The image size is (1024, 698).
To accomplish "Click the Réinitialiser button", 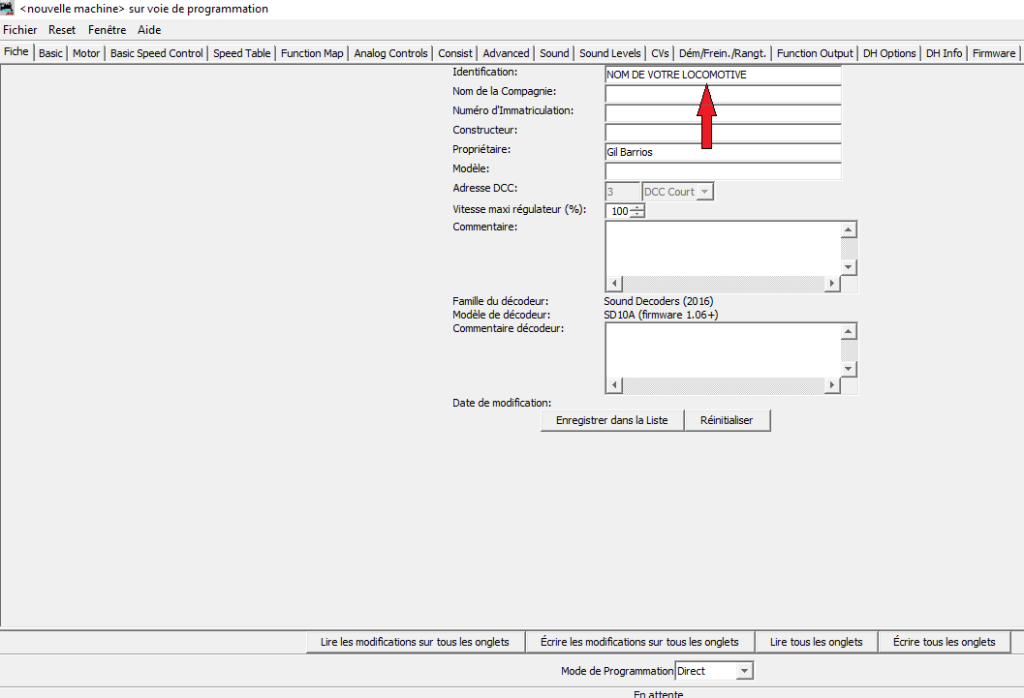I will coord(727,421).
